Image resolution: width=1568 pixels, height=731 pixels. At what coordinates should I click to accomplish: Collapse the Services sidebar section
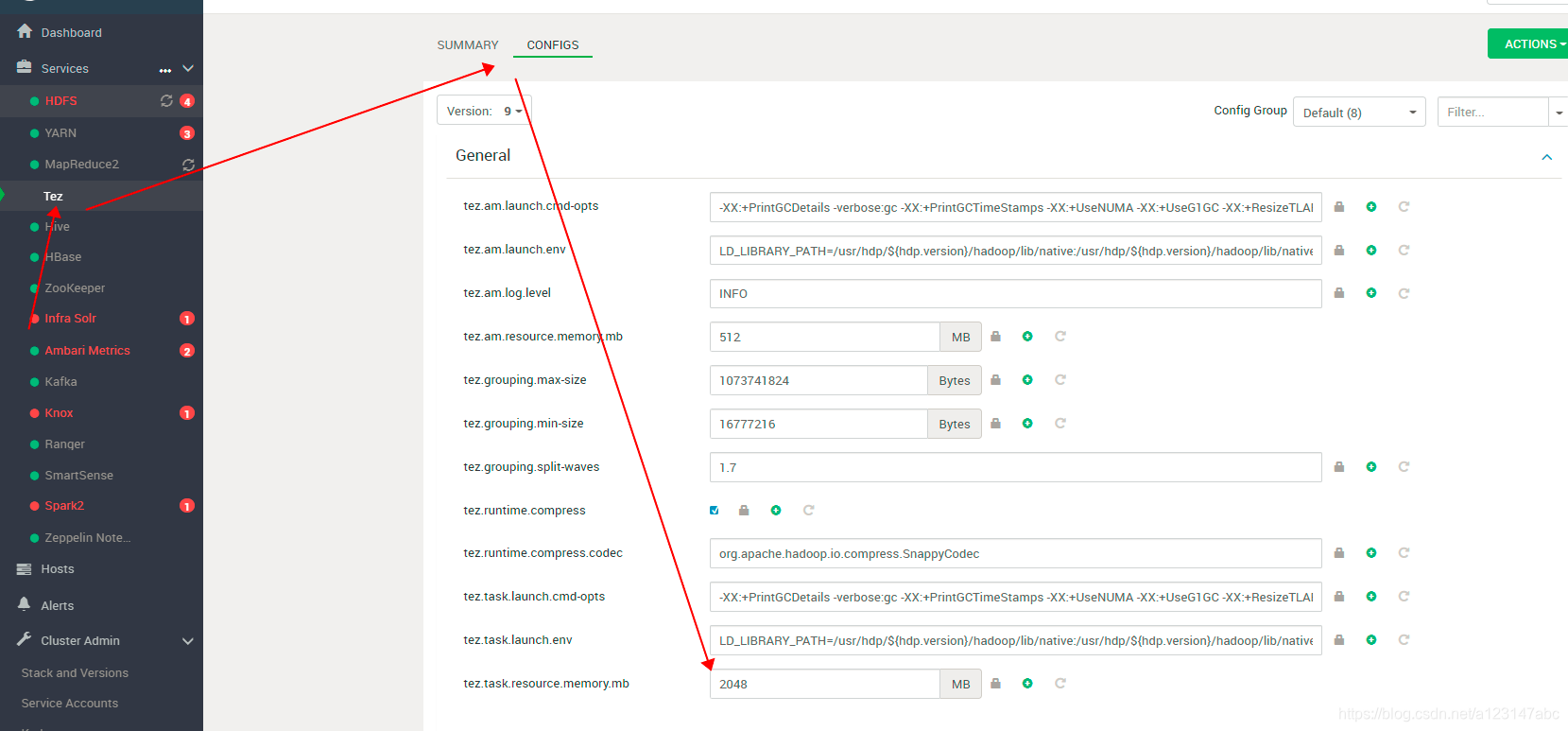coord(188,68)
